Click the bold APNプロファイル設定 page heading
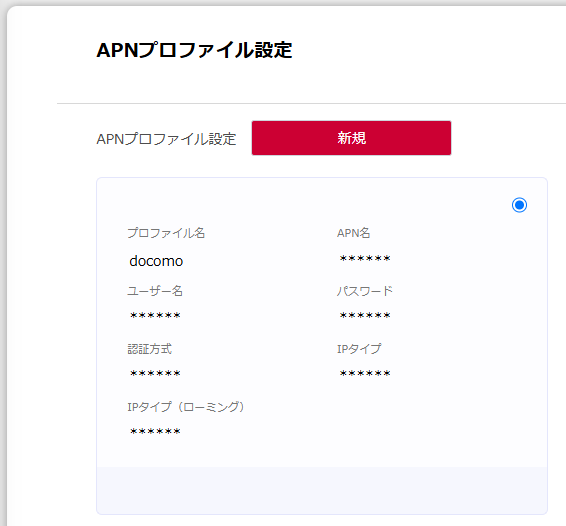This screenshot has height=526, width=566. click(x=194, y=50)
